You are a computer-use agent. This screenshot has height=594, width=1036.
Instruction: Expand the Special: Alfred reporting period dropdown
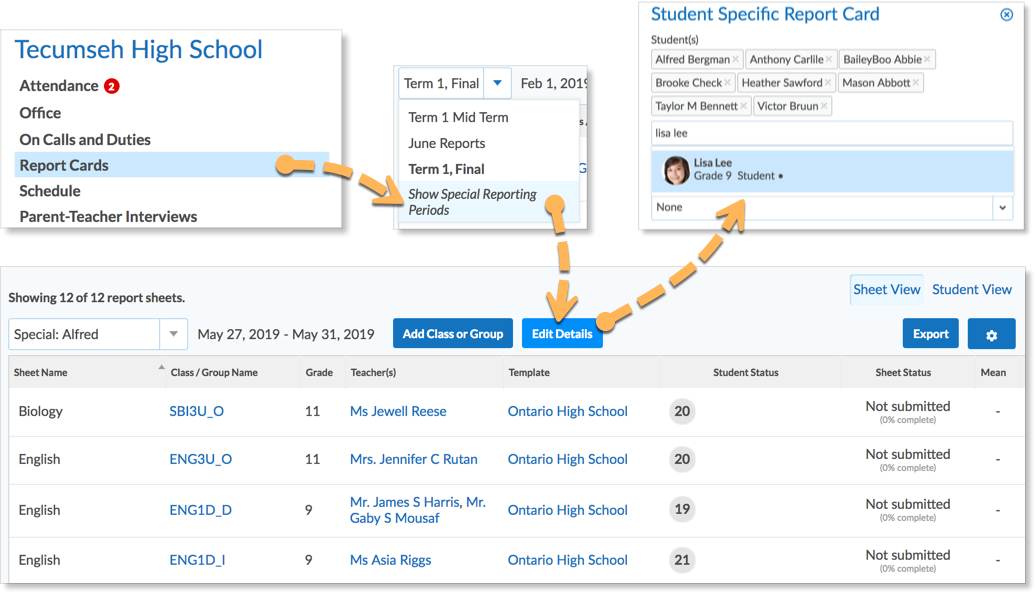click(x=174, y=334)
